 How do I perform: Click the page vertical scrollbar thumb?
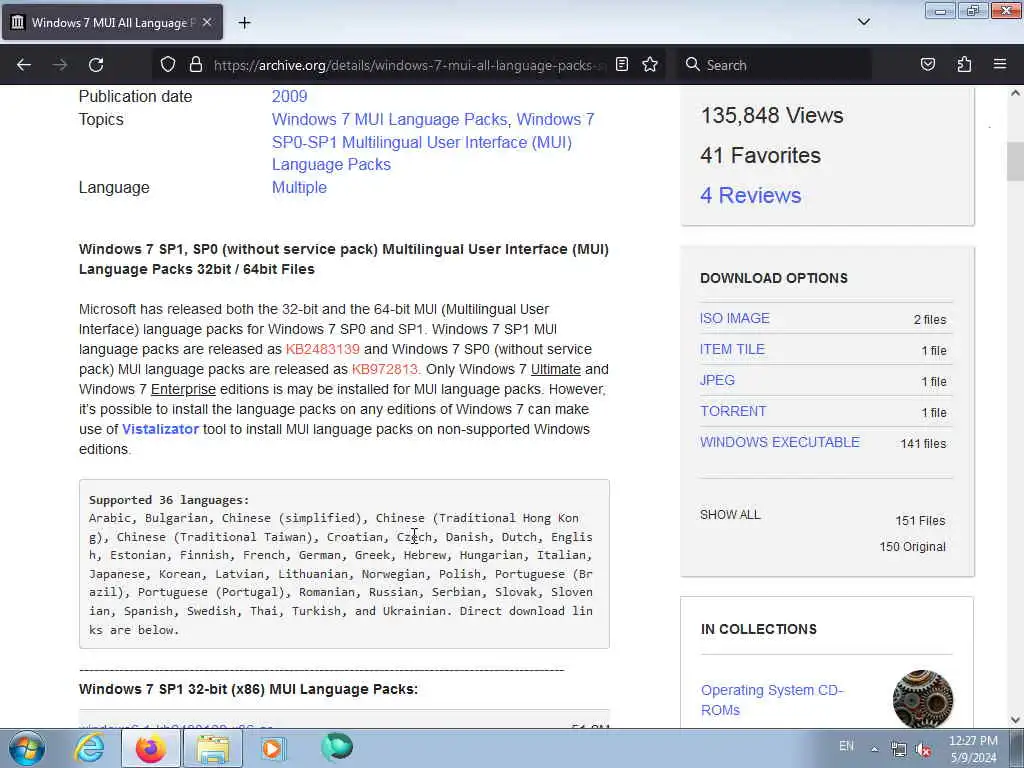[1015, 161]
